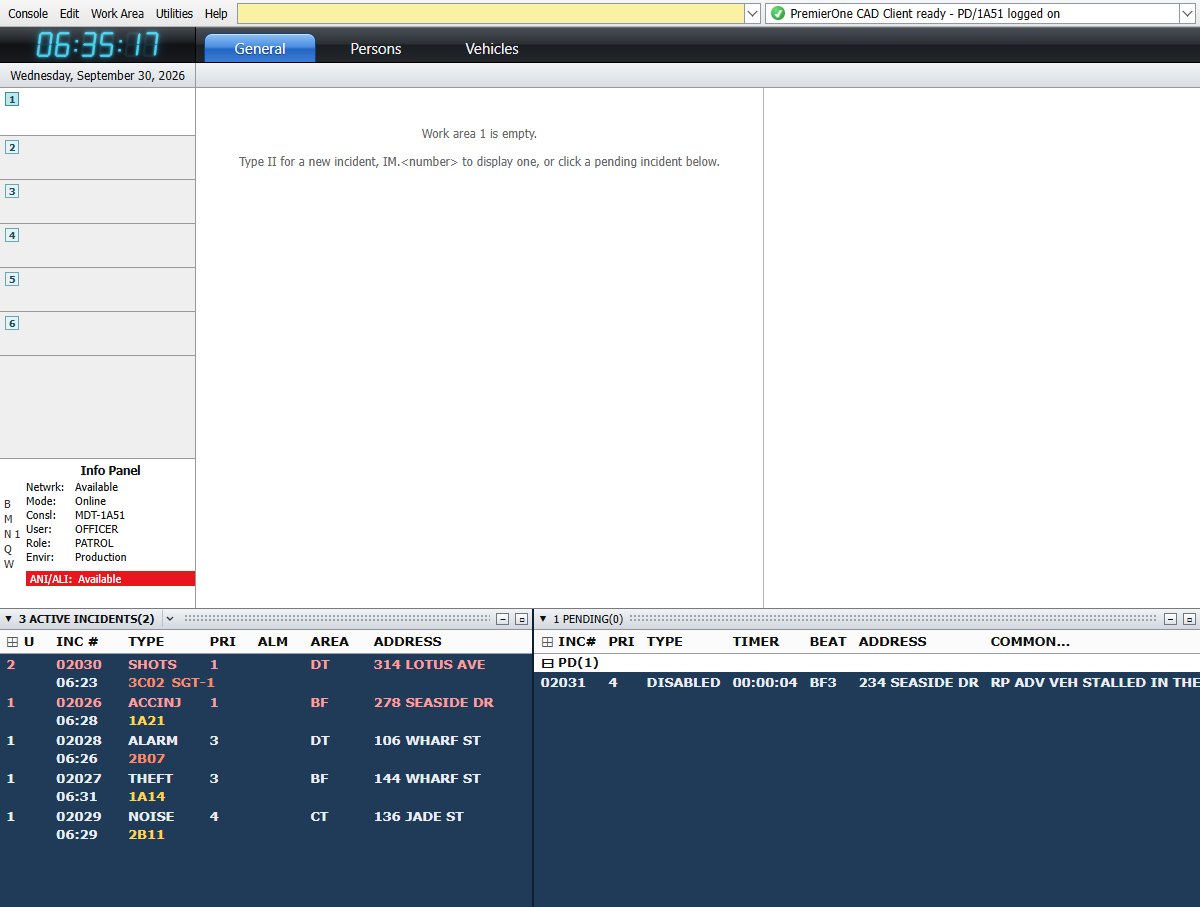Image resolution: width=1200 pixels, height=907 pixels.
Task: Switch to the General tab
Action: point(260,48)
